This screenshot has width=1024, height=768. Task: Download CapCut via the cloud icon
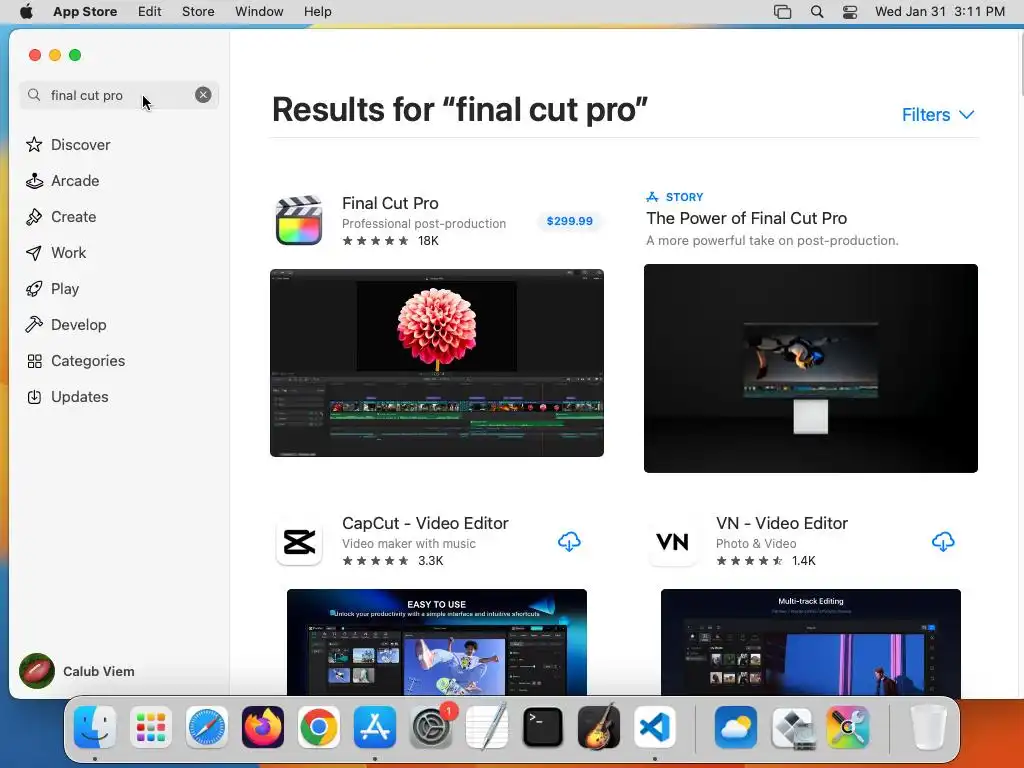coord(569,542)
